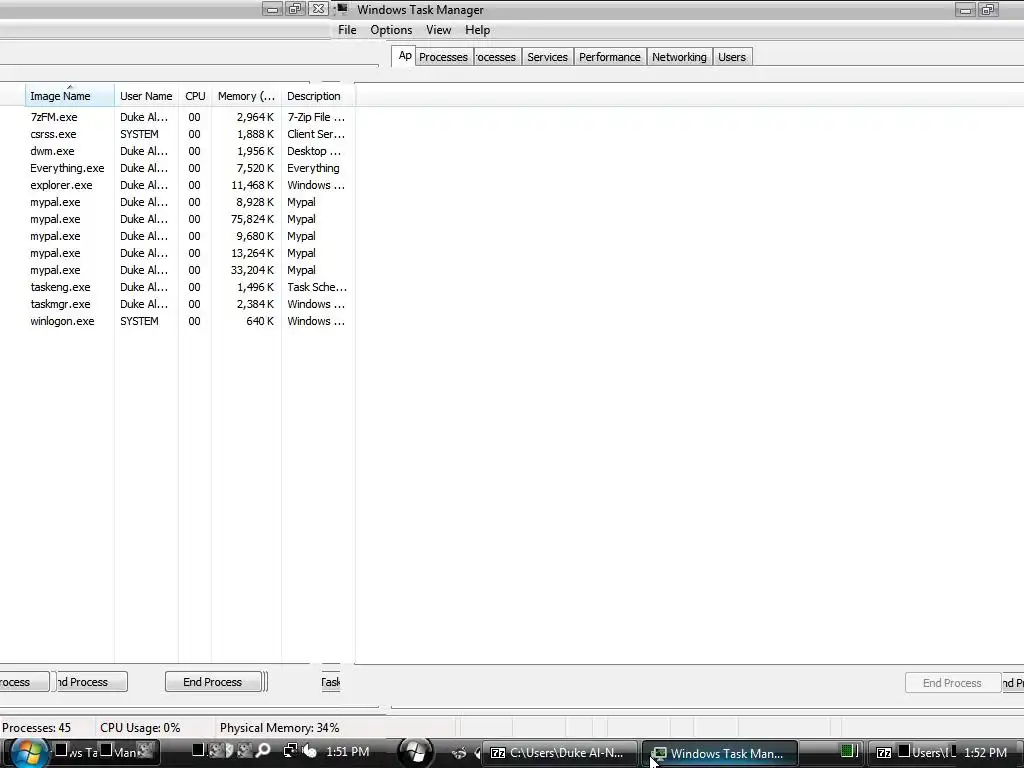Click the 11,468 K memory value

(x=252, y=185)
